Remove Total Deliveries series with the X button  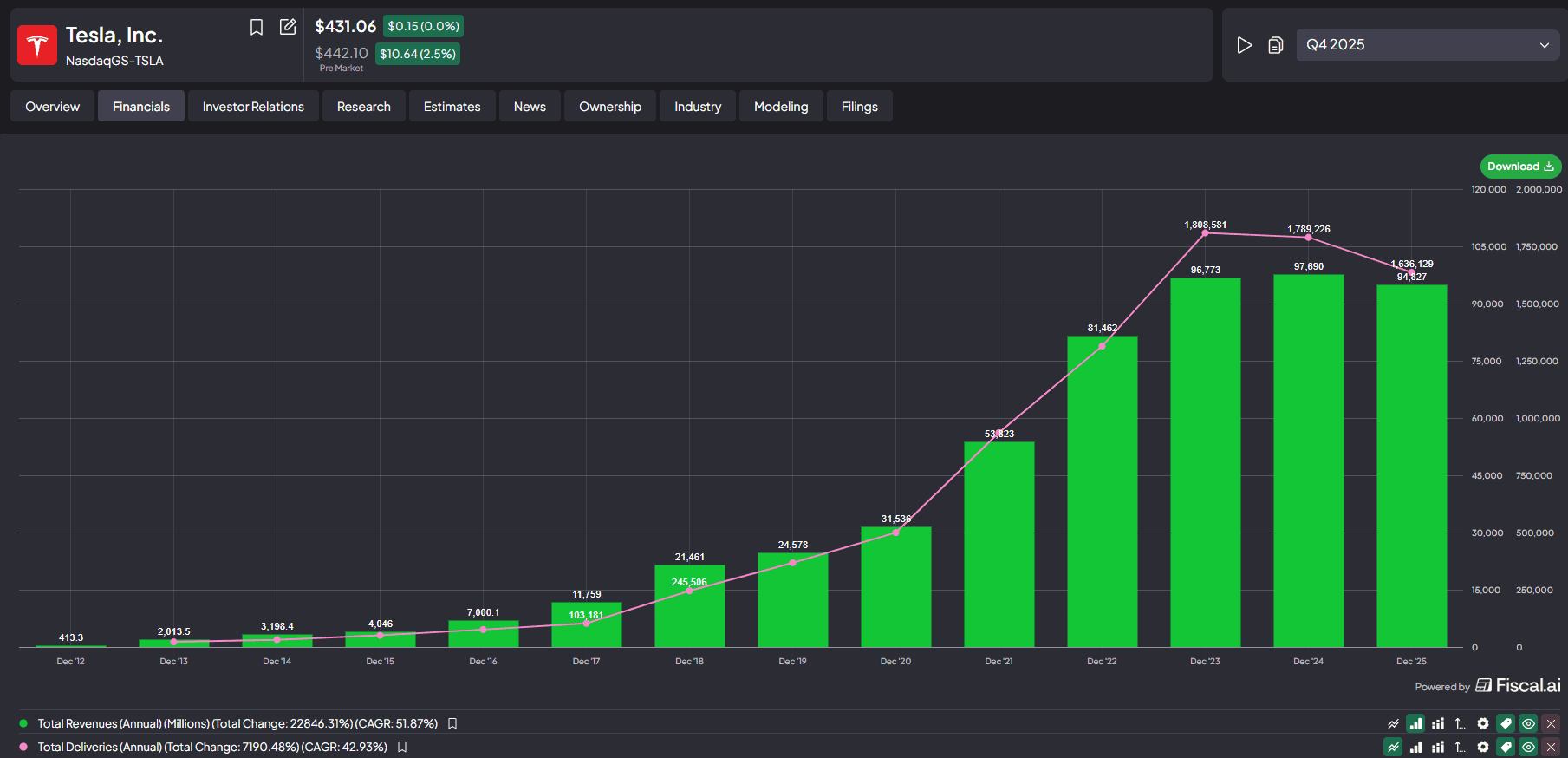click(1551, 747)
